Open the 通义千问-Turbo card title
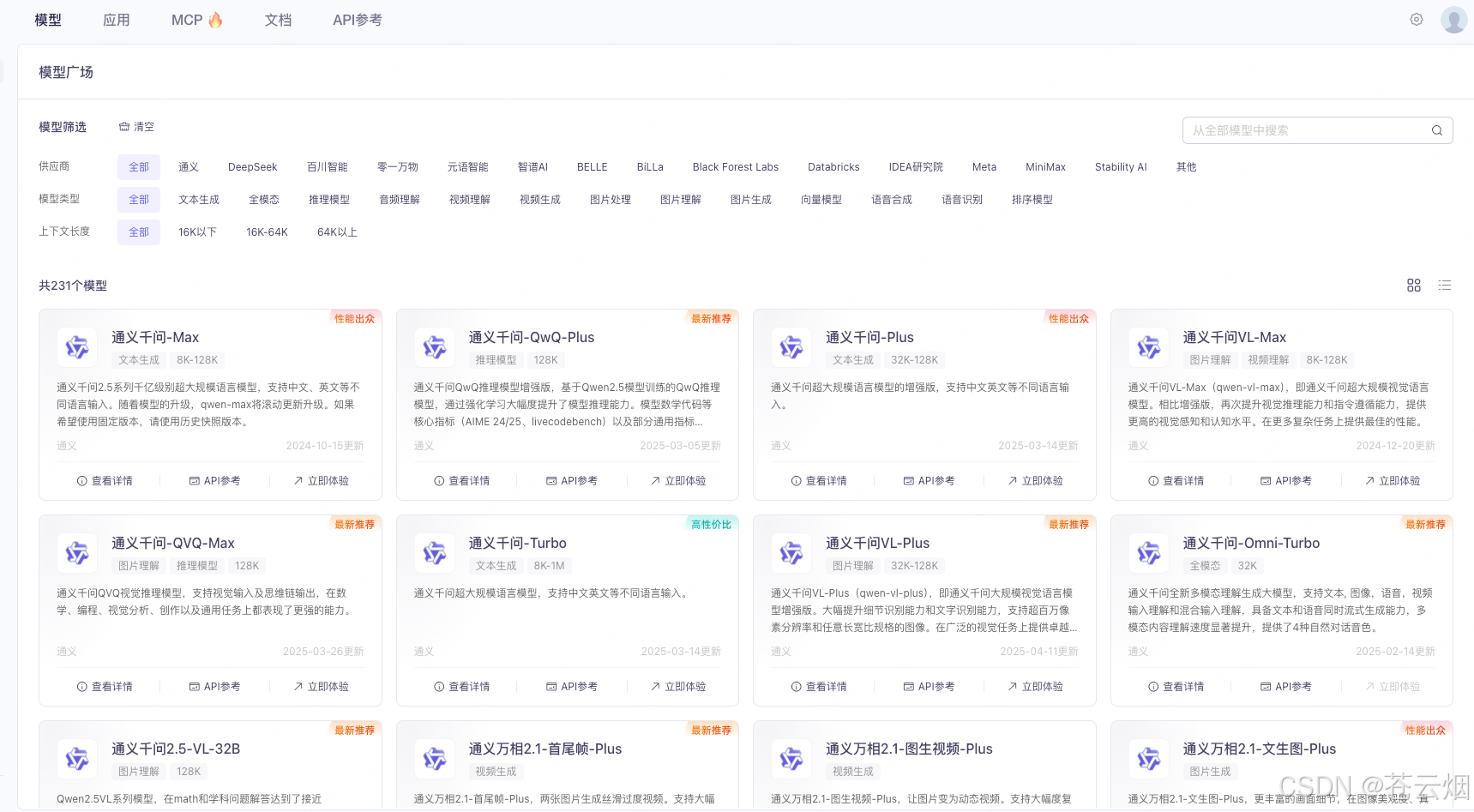This screenshot has height=812, width=1474. tap(517, 543)
